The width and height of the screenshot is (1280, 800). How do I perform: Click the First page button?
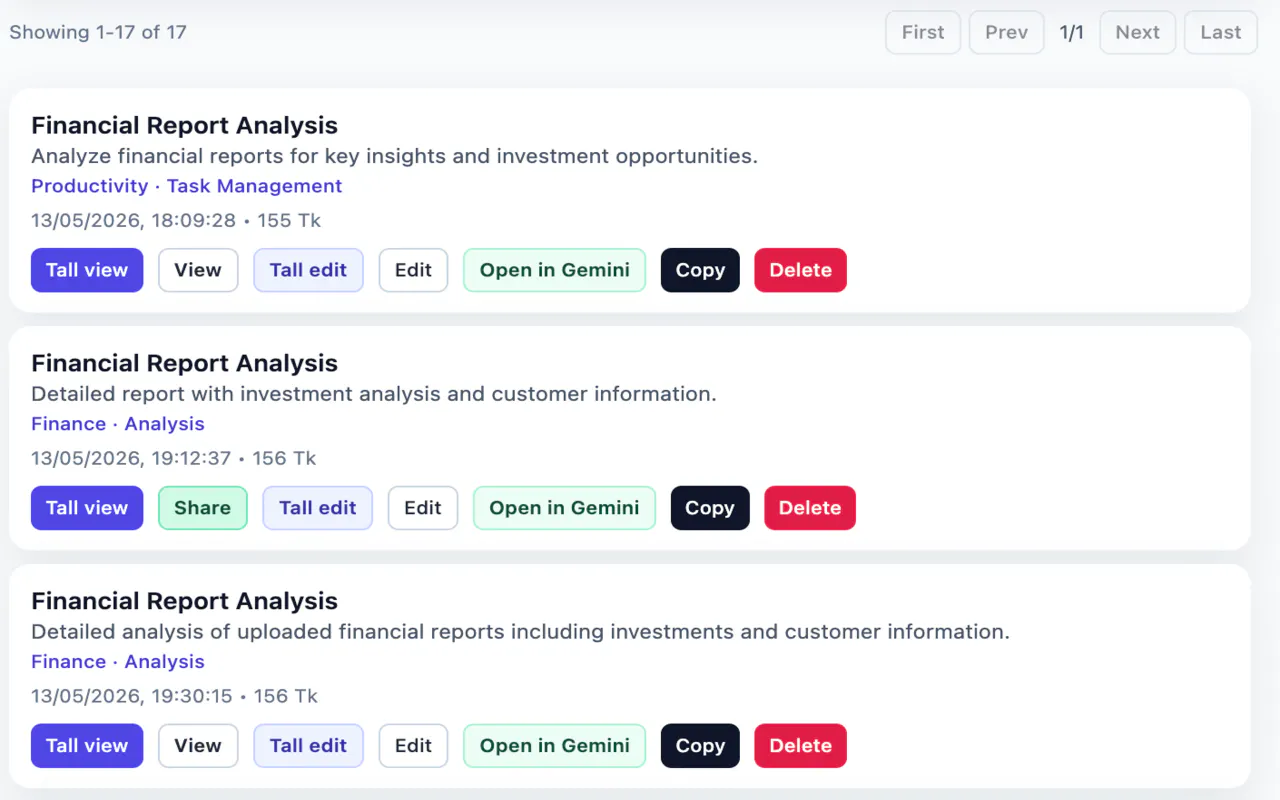[x=923, y=32]
